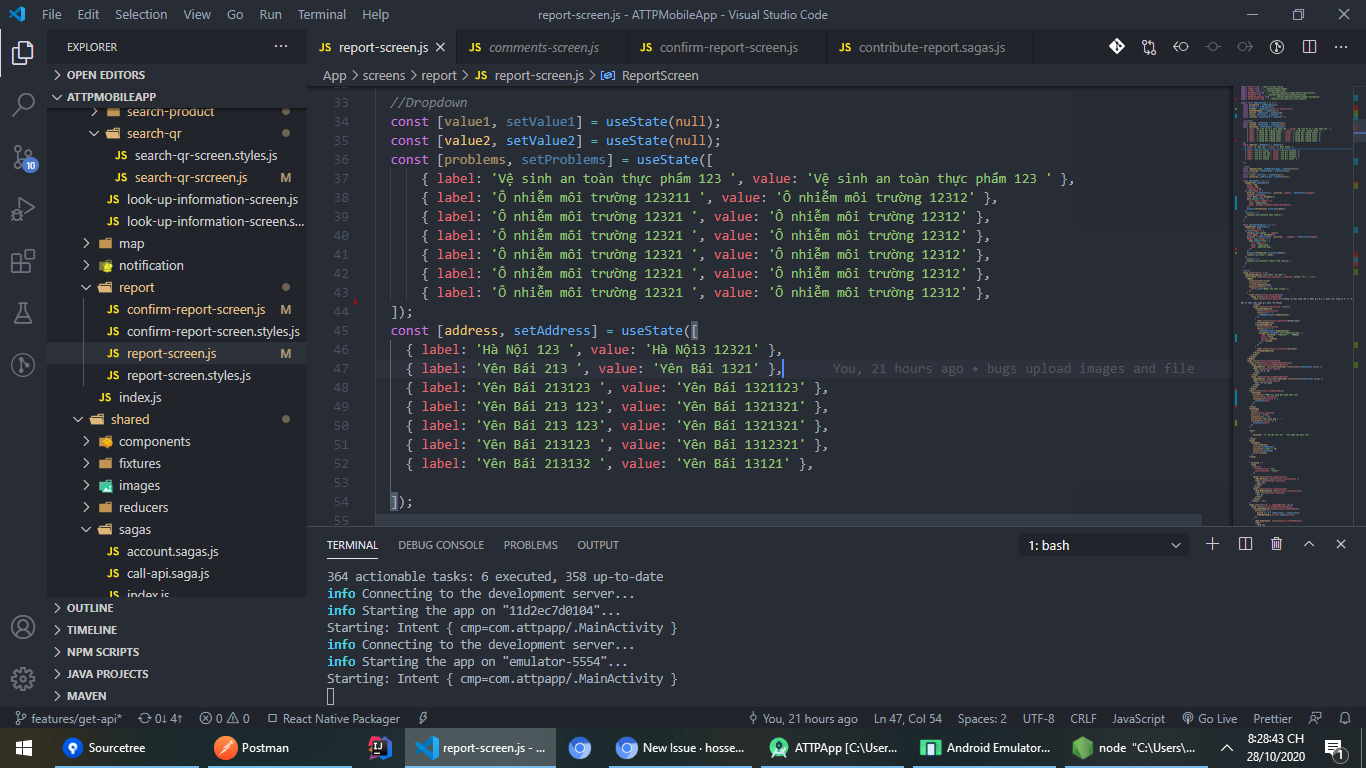Open the Run and Debug view

[x=23, y=210]
